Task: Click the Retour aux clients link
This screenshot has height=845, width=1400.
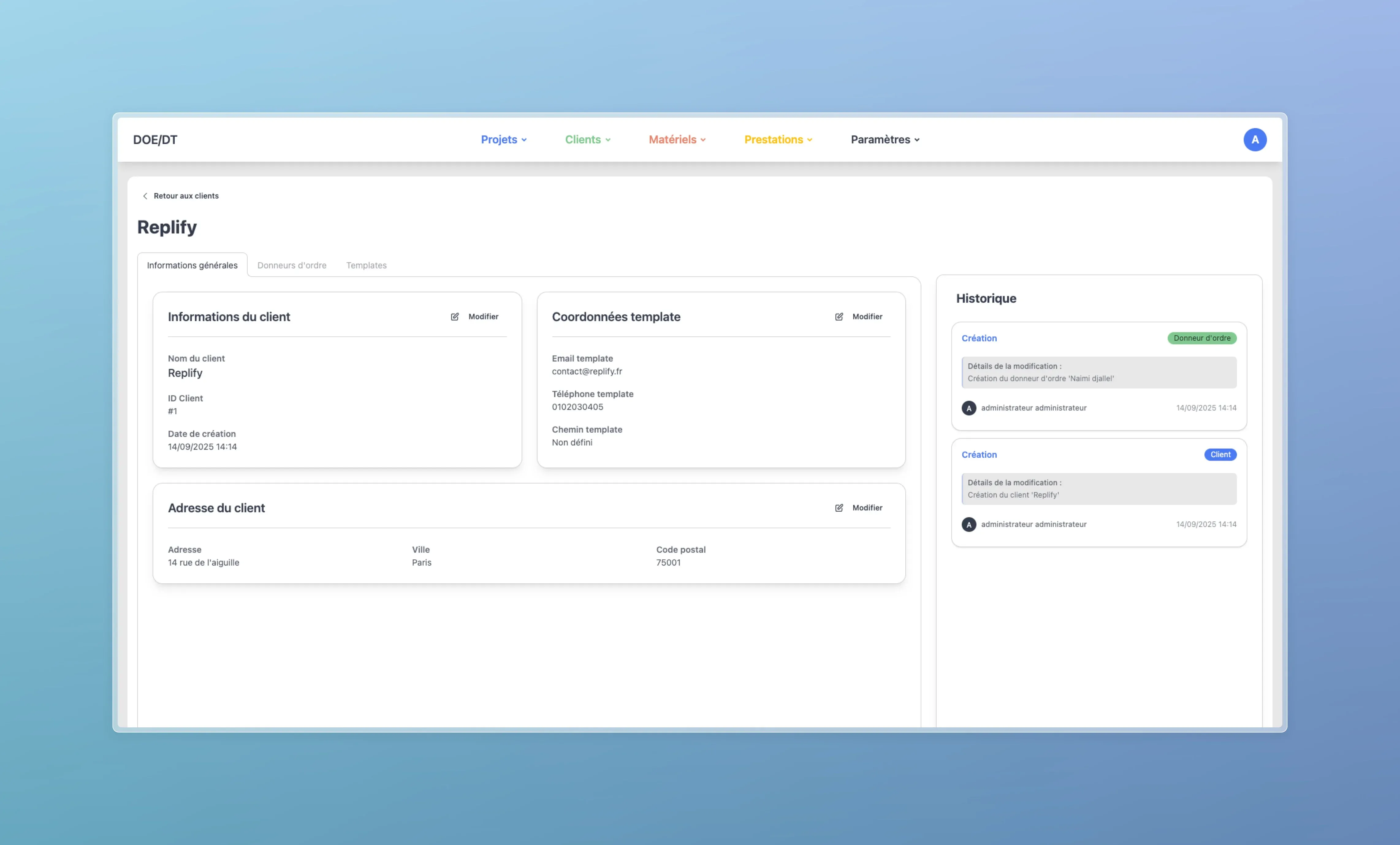Action: 186,196
